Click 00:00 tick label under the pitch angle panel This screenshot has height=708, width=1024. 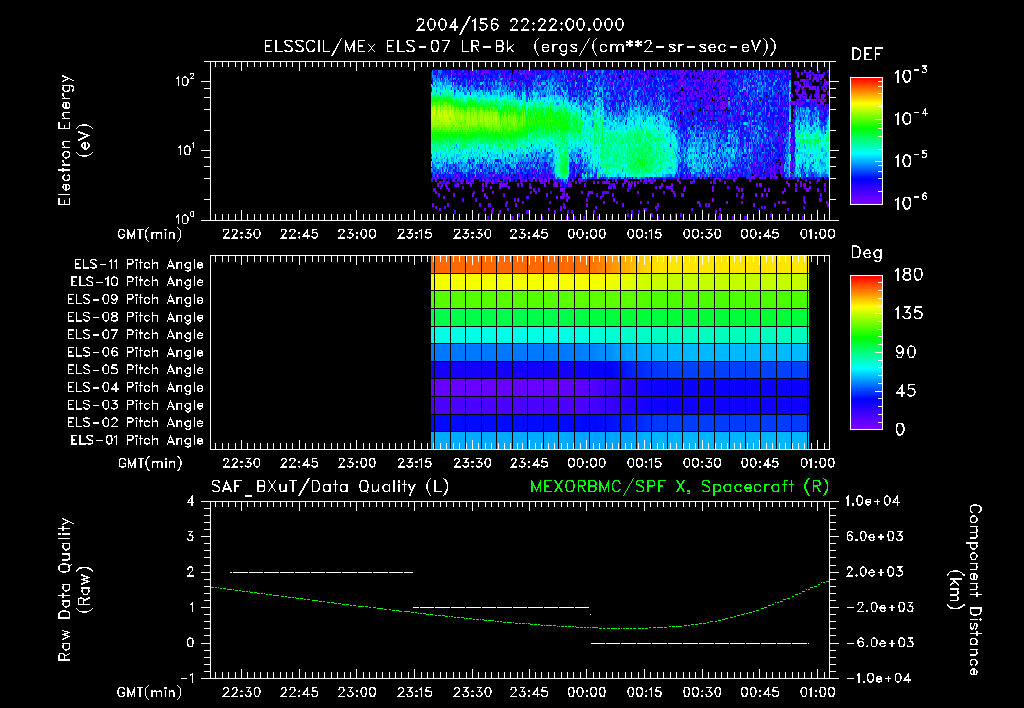coord(586,463)
